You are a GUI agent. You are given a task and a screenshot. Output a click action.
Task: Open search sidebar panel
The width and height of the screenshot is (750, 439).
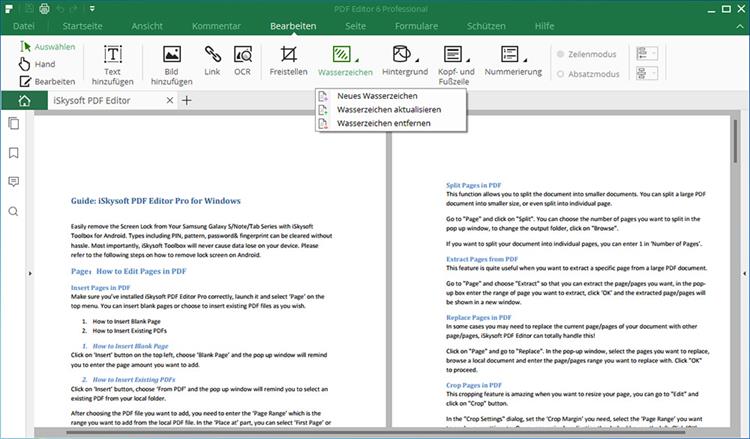(x=13, y=211)
